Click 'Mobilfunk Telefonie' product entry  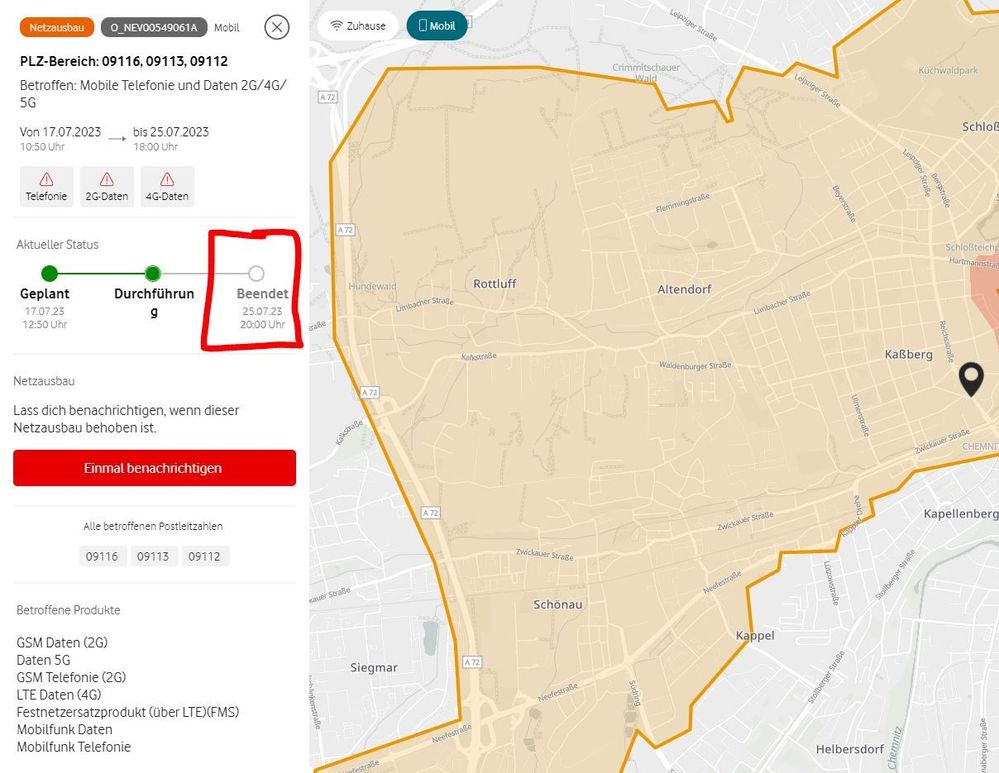(x=74, y=746)
